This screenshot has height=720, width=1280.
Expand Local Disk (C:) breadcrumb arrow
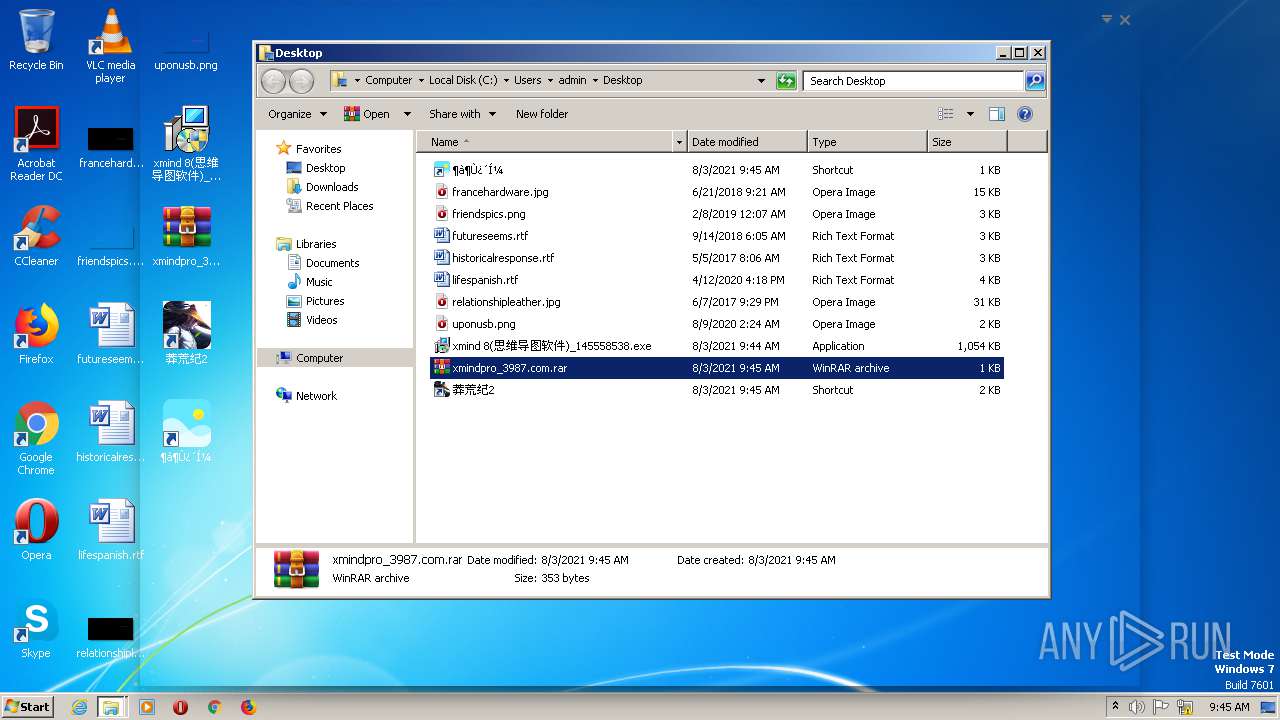[x=506, y=81]
